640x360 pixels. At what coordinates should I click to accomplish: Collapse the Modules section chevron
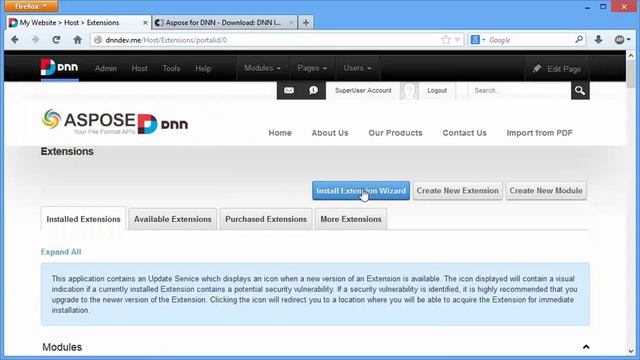point(586,347)
